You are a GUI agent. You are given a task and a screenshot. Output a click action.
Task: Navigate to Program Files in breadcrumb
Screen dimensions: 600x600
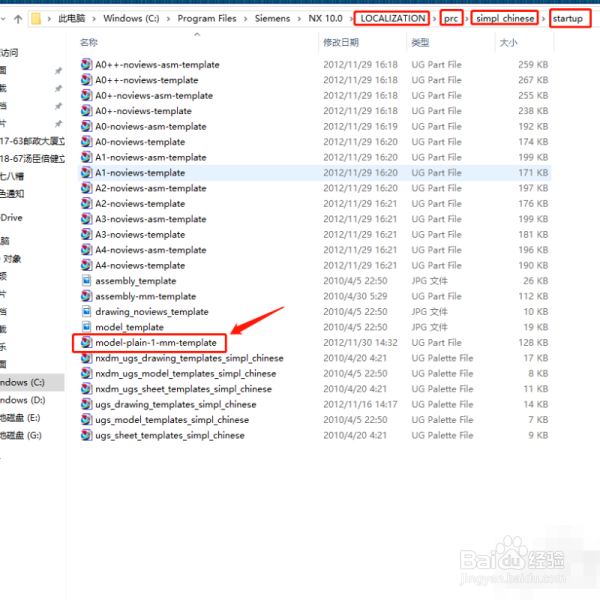tap(207, 18)
